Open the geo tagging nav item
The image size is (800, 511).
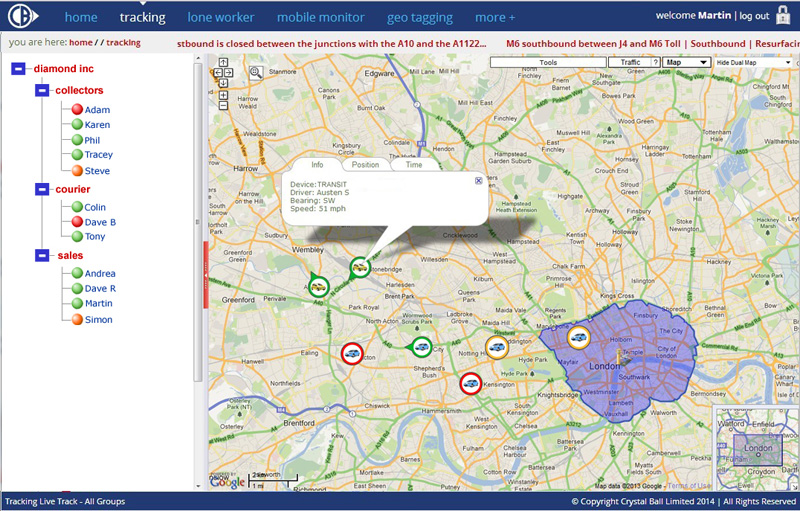419,18
